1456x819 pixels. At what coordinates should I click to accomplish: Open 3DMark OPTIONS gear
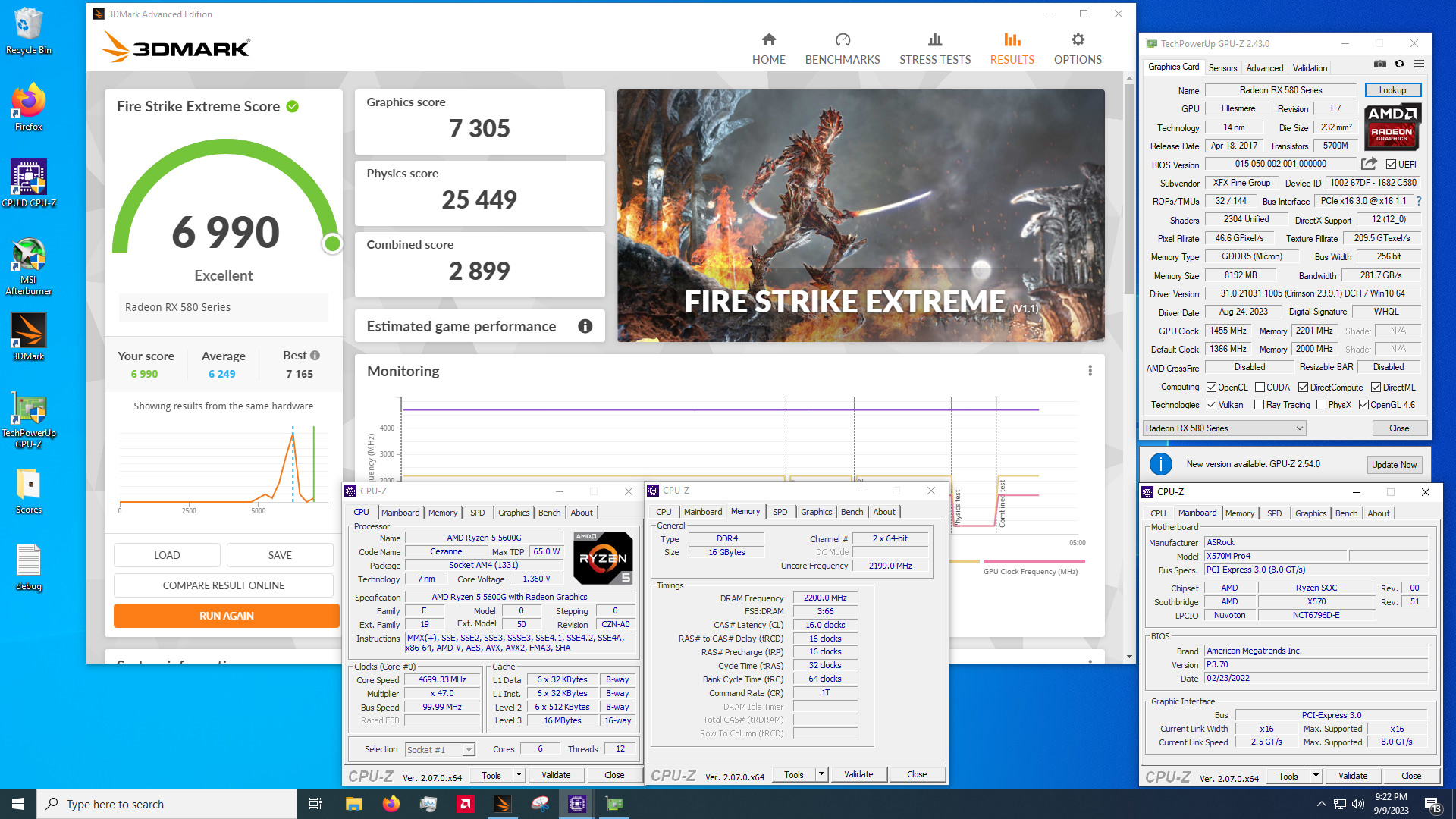(x=1077, y=39)
